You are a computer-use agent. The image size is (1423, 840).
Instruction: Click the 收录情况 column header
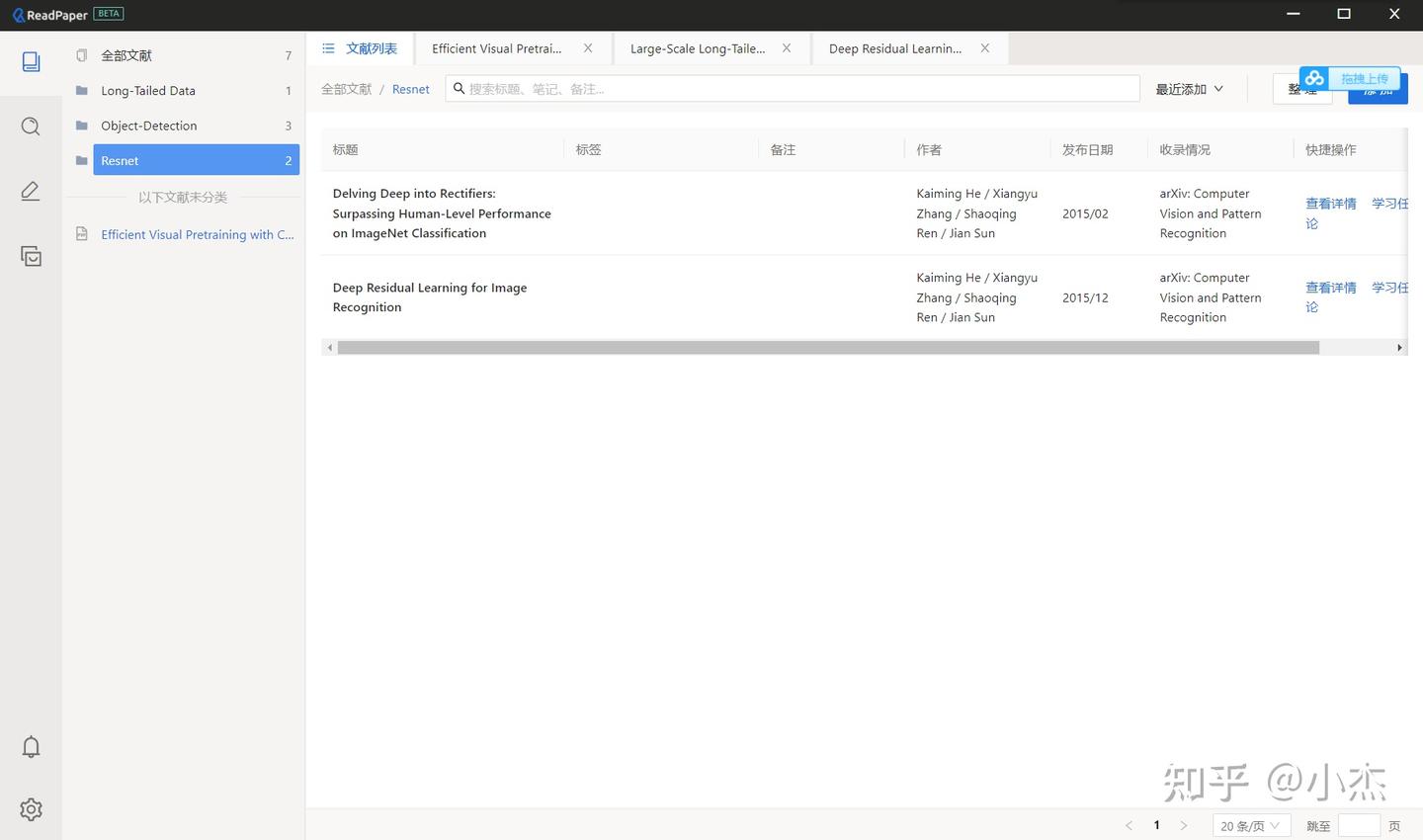pos(1185,150)
